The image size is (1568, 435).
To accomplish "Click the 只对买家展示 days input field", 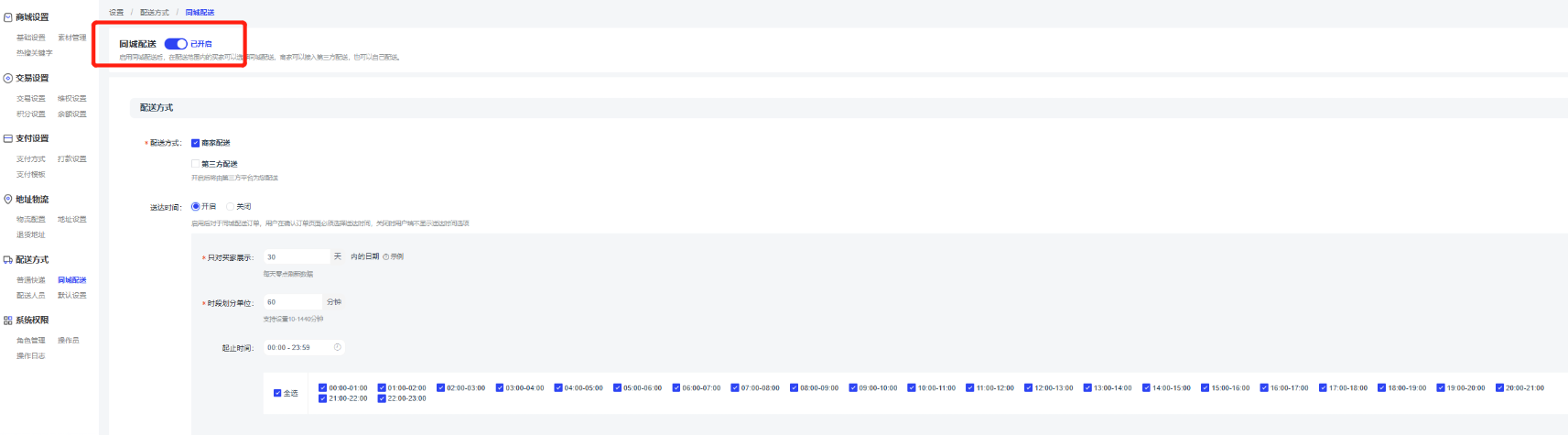I will pyautogui.click(x=296, y=256).
